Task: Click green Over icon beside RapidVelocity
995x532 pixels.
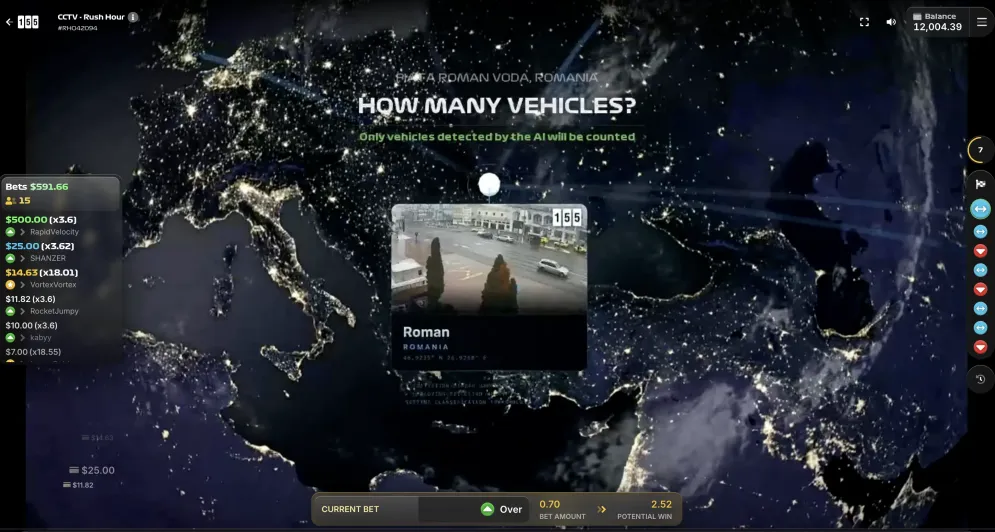Action: (10, 232)
